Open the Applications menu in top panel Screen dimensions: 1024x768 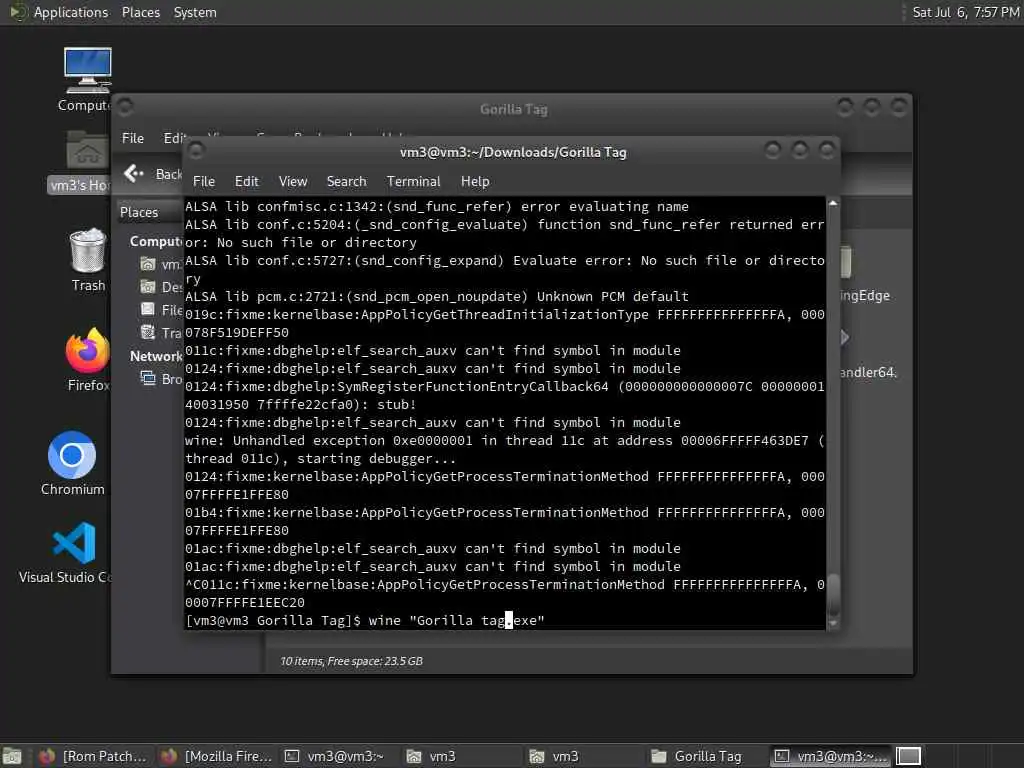pyautogui.click(x=71, y=12)
